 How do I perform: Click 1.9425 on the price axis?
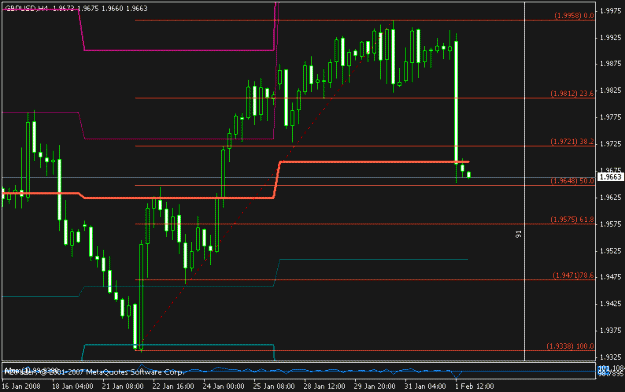click(x=610, y=303)
